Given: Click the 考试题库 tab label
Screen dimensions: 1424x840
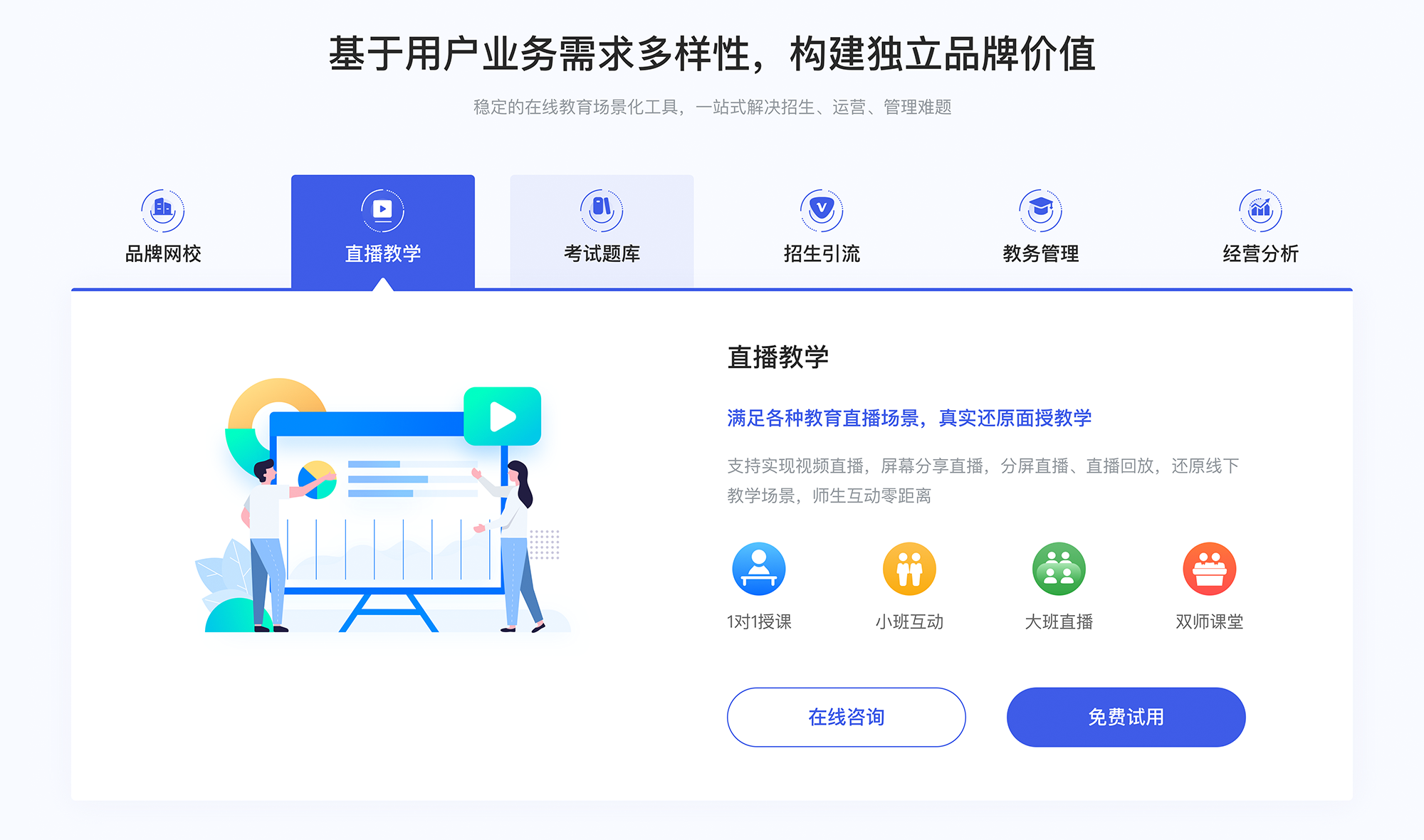Looking at the screenshot, I should click(x=600, y=253).
